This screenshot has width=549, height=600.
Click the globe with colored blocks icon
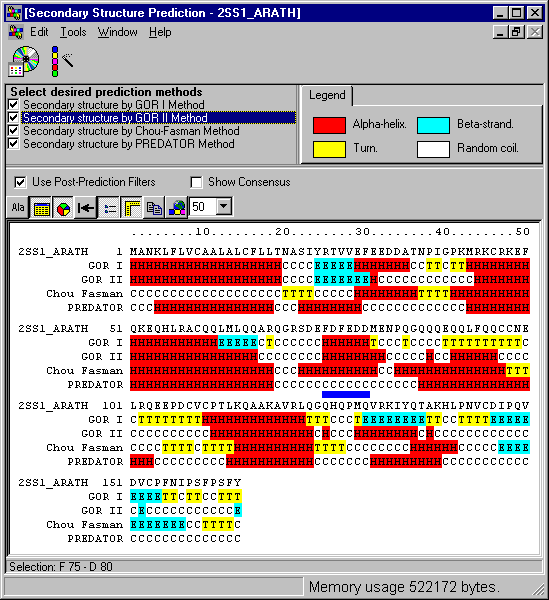click(x=177, y=208)
